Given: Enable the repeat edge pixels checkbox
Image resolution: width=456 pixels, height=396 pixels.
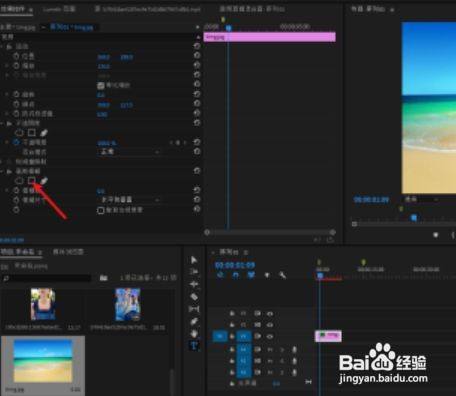Looking at the screenshot, I should point(101,210).
